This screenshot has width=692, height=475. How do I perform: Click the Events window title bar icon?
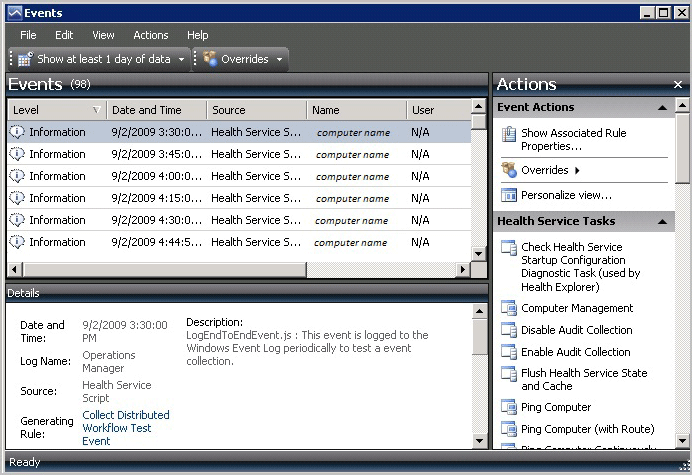tap(15, 13)
